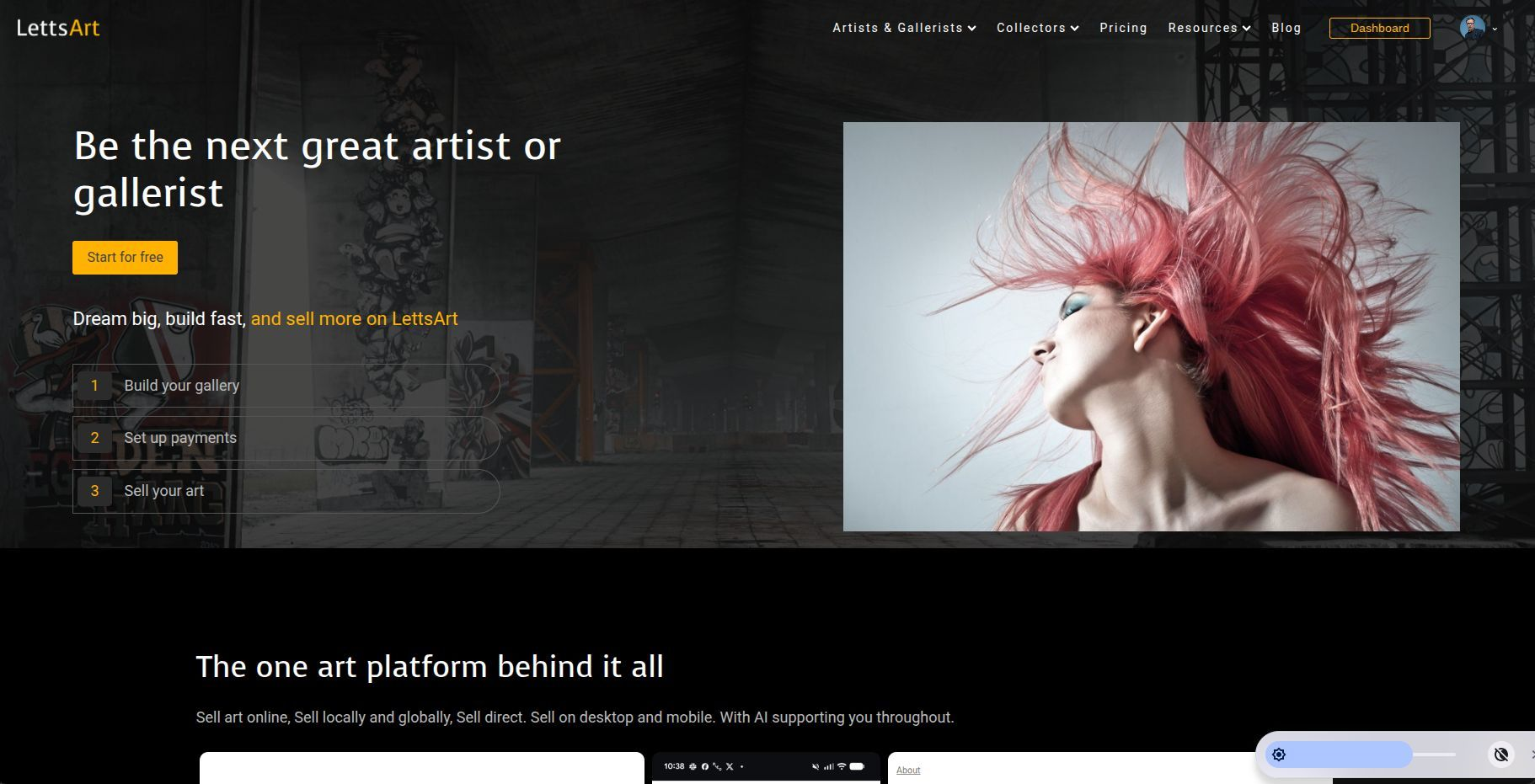Select the step 3 'Sell your art' badge
Viewport: 1535px width, 784px height.
(95, 491)
